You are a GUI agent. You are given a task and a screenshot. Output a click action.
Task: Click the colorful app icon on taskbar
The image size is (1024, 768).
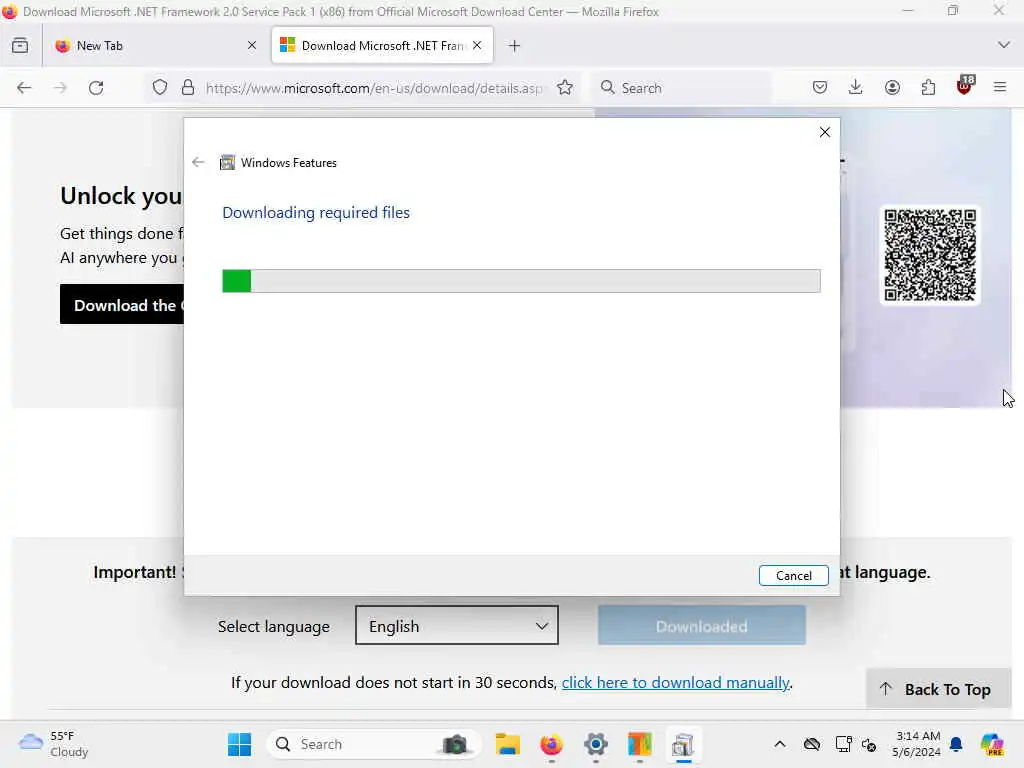point(639,744)
